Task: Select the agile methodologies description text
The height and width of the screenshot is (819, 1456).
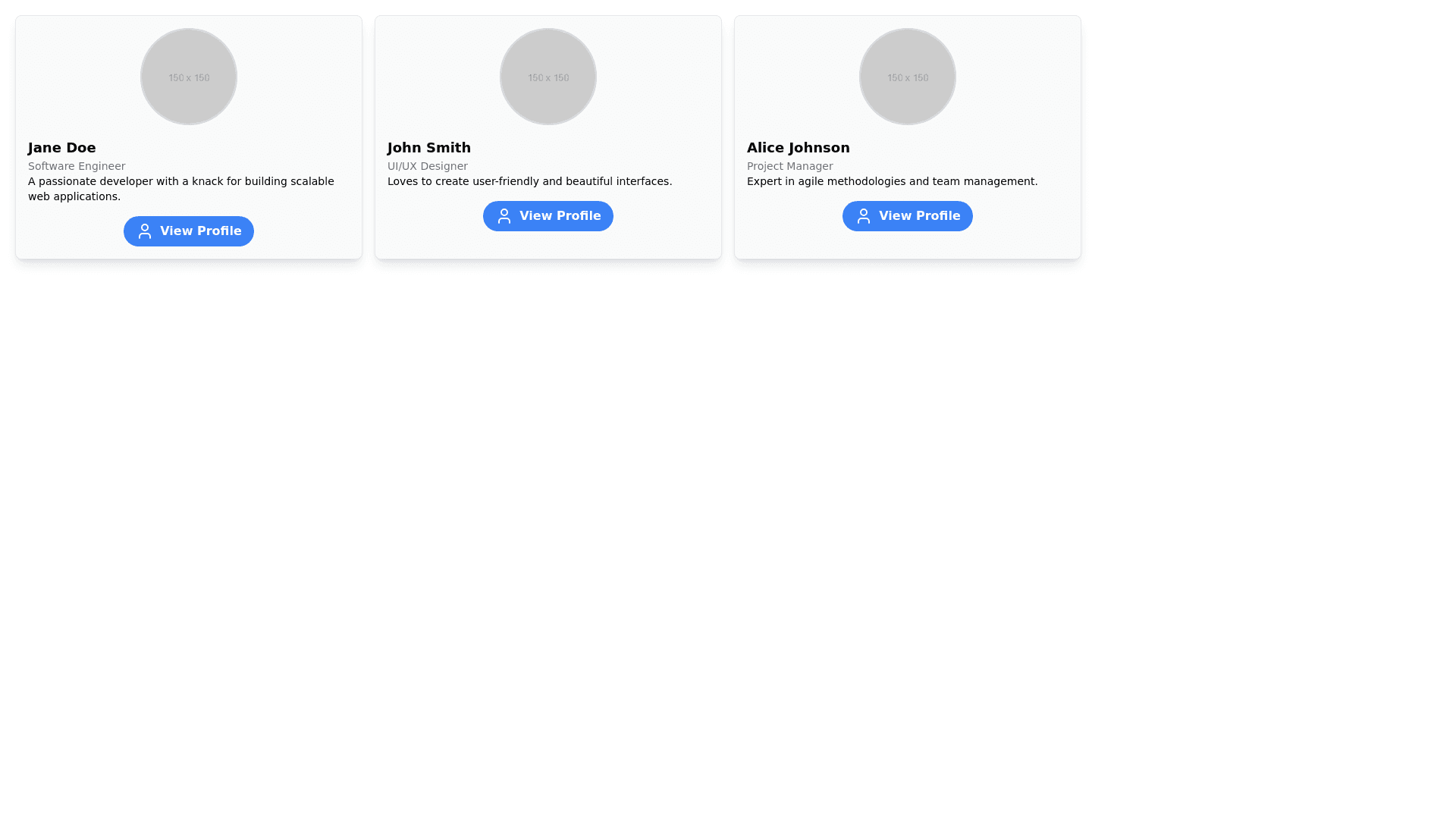Action: 892,181
